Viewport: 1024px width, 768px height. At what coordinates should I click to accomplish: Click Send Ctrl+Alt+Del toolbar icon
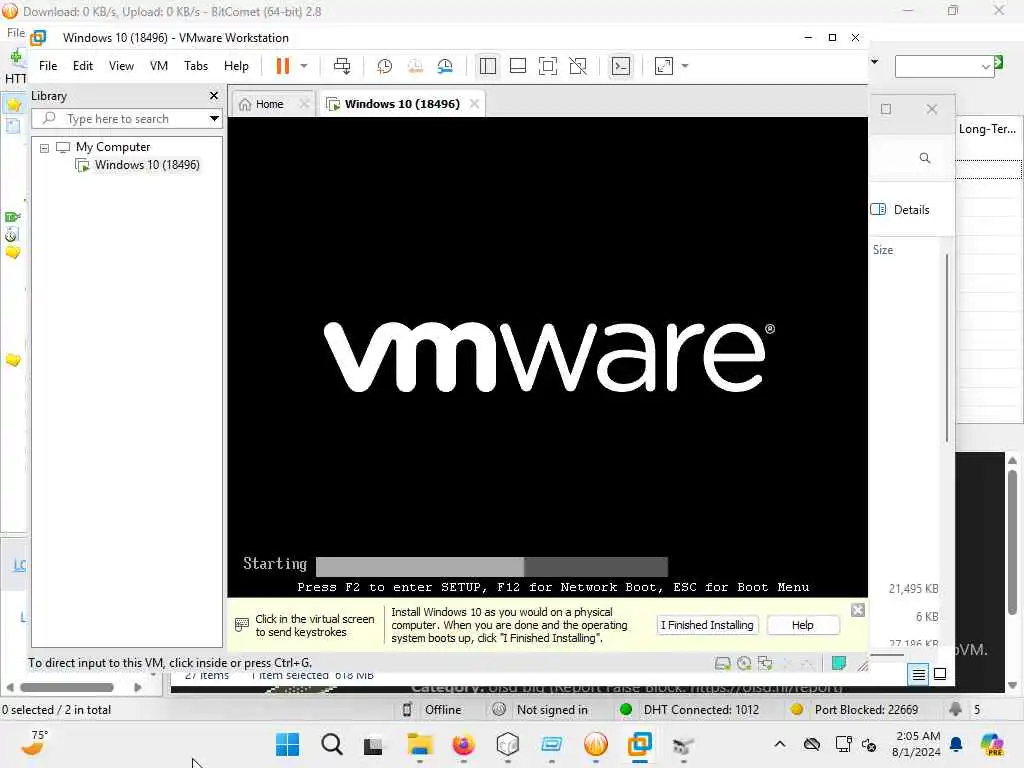342,66
